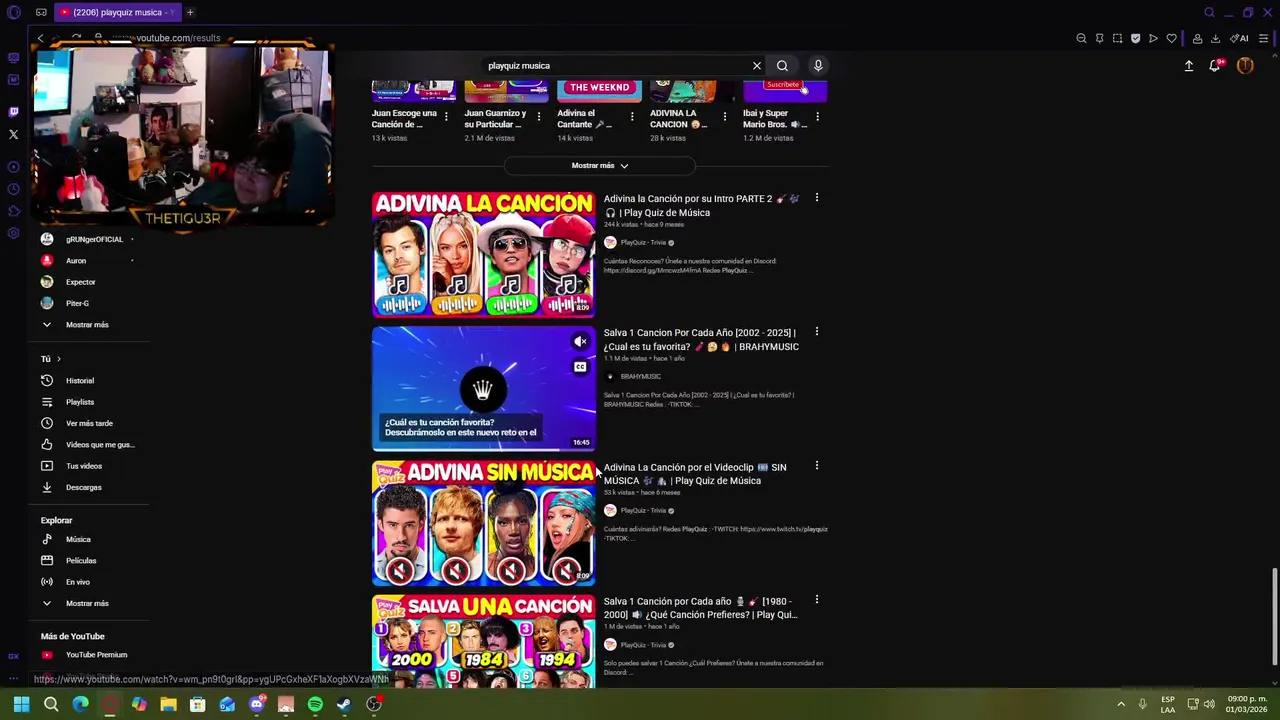This screenshot has height=720, width=1280.
Task: Expand subscriptions with sidebar Mostrar más
Action: coord(87,325)
